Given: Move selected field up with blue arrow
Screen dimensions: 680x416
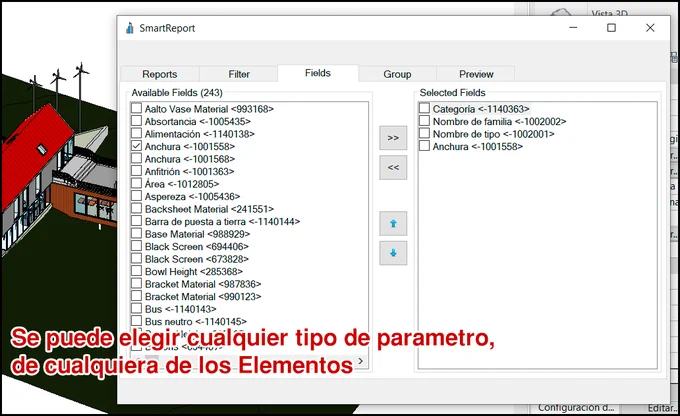Looking at the screenshot, I should (393, 223).
